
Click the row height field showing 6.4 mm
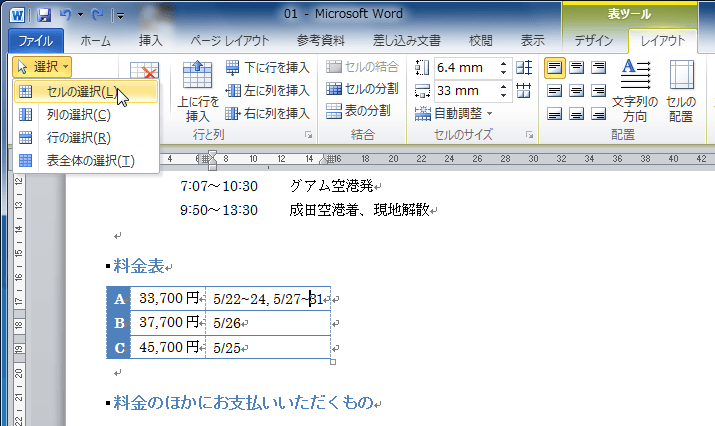[x=465, y=68]
